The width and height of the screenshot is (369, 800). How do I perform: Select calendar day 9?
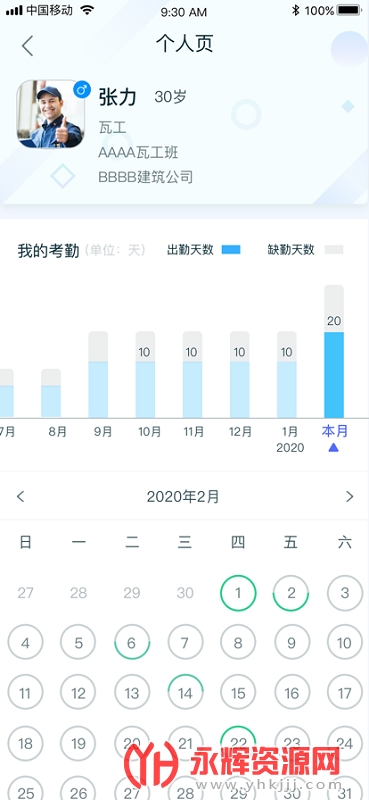pyautogui.click(x=291, y=643)
